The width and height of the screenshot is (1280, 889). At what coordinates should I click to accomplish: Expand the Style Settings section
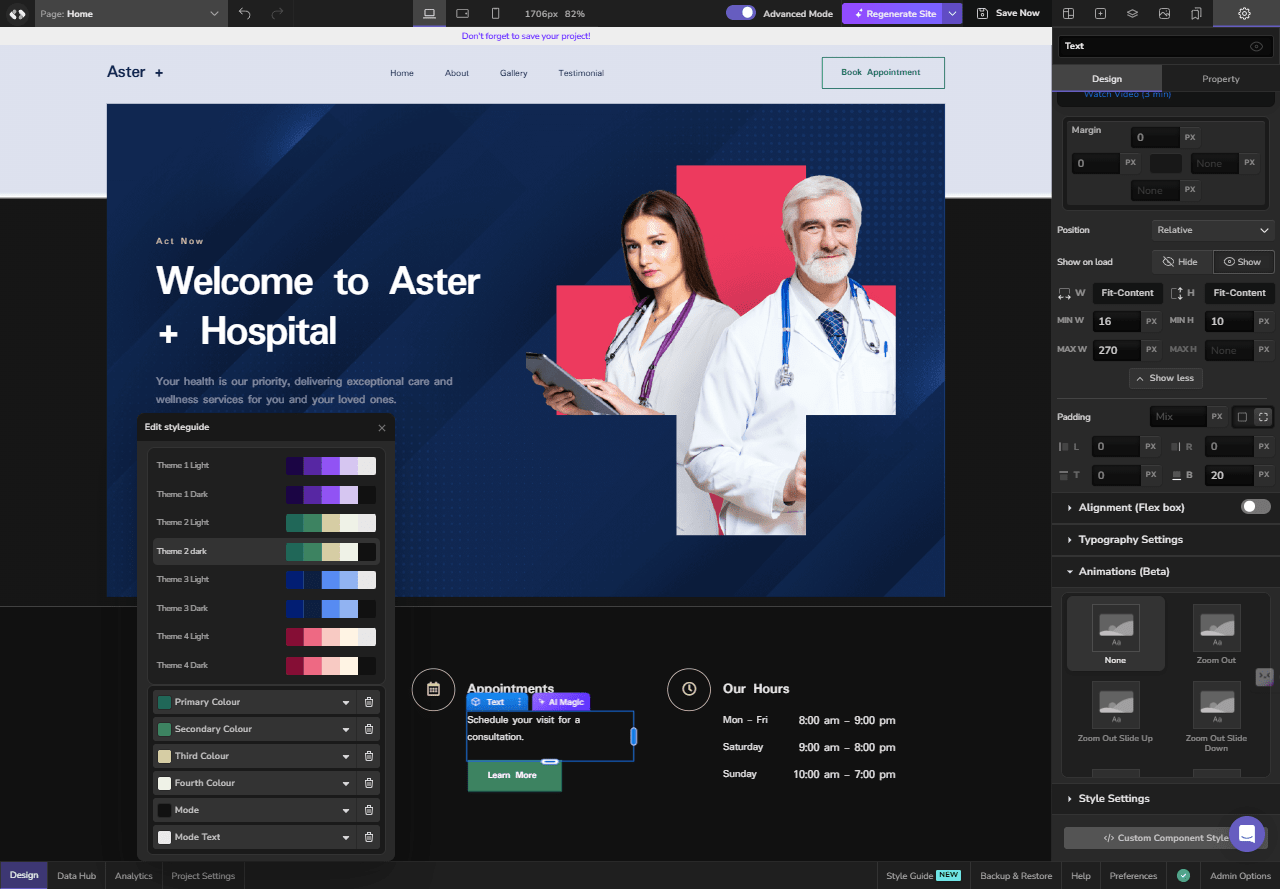(1166, 798)
